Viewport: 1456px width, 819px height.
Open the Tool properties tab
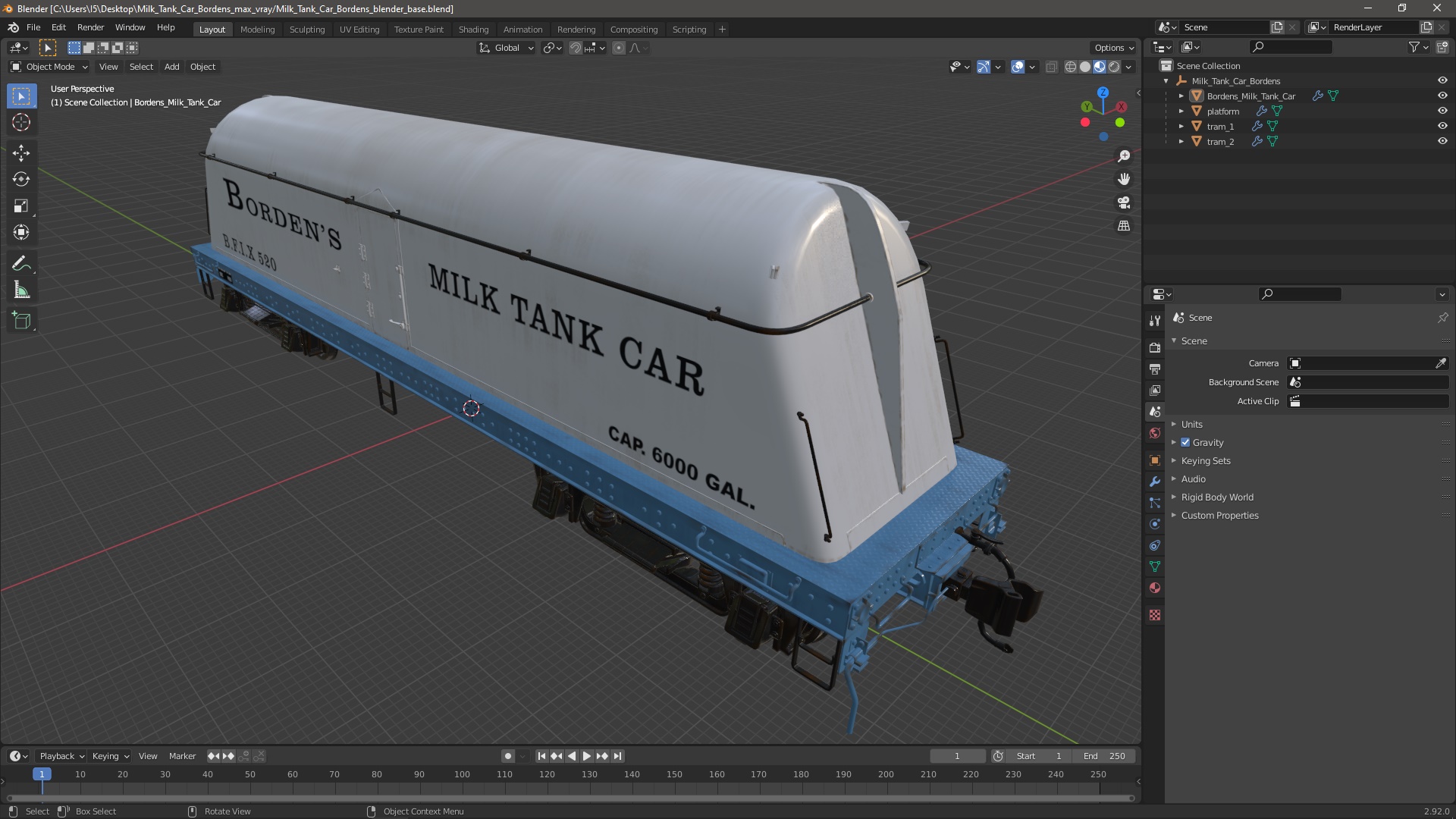tap(1155, 321)
